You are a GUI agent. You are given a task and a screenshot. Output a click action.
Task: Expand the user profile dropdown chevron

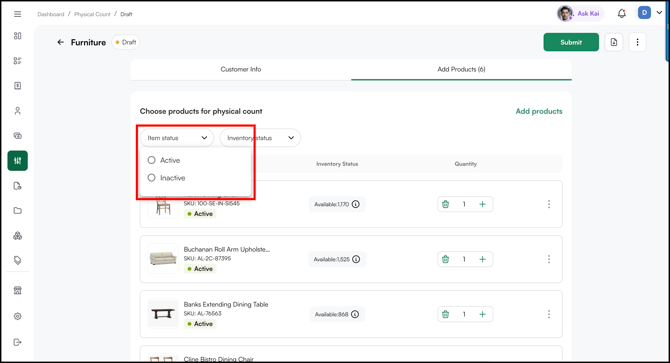pyautogui.click(x=659, y=13)
